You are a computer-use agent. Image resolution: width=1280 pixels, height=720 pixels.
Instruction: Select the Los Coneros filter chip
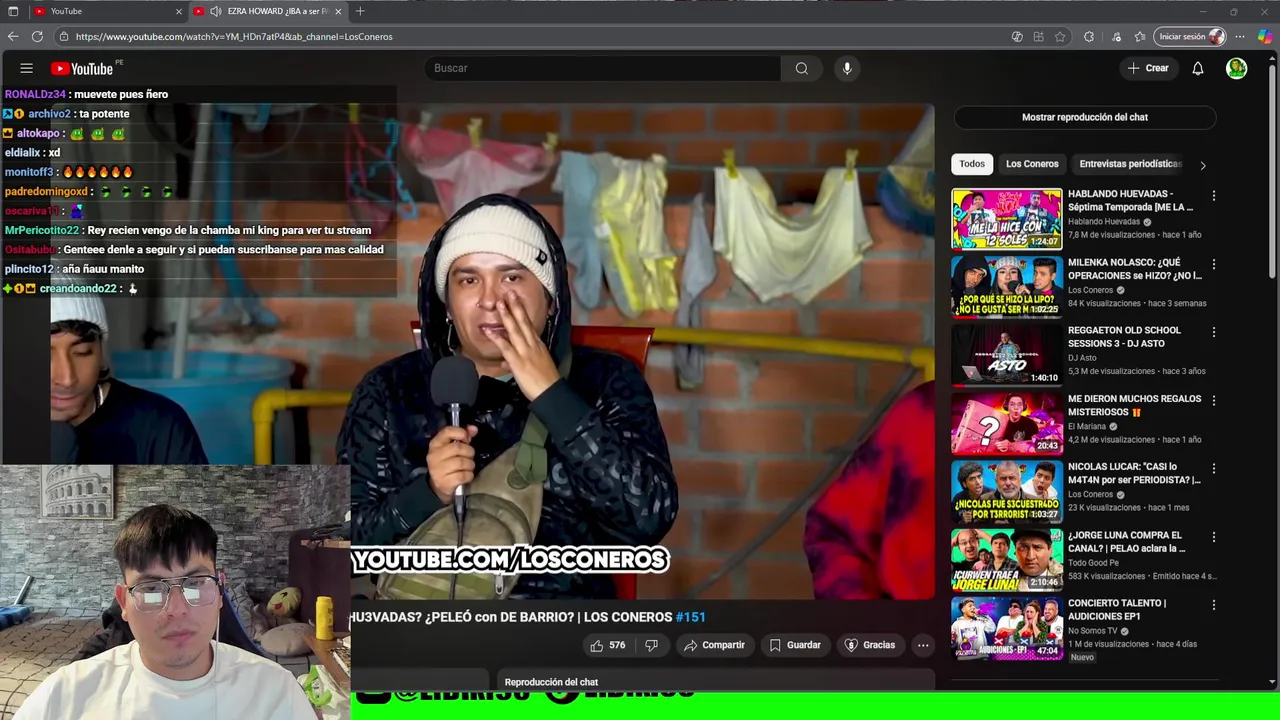(1032, 164)
